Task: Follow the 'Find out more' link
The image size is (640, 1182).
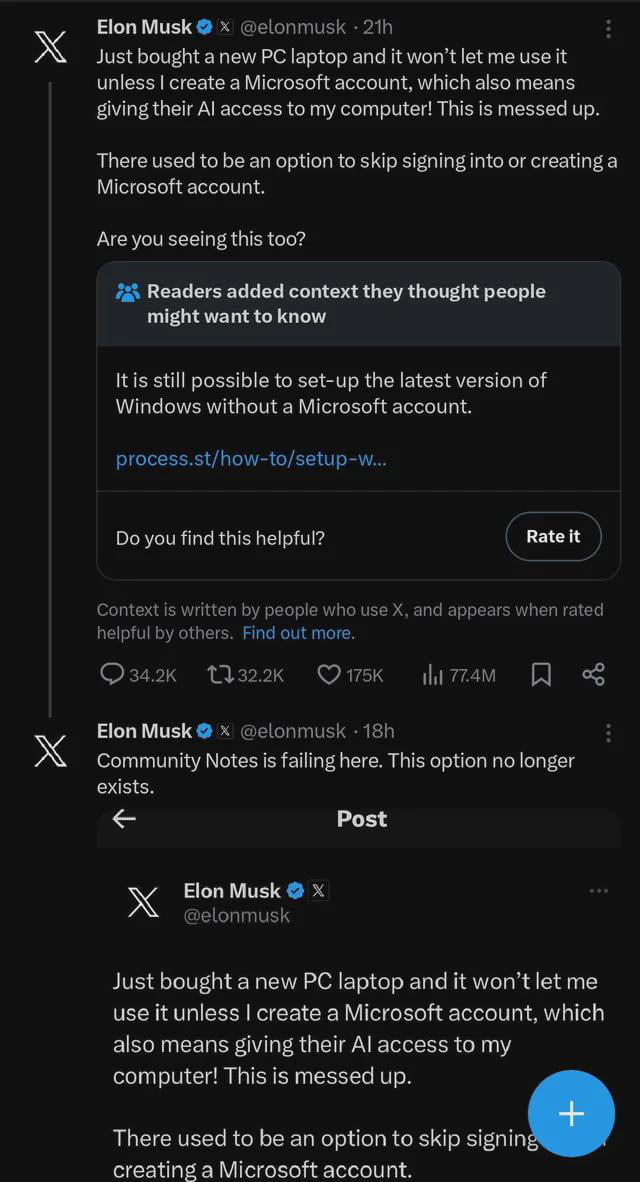Action: [x=297, y=633]
